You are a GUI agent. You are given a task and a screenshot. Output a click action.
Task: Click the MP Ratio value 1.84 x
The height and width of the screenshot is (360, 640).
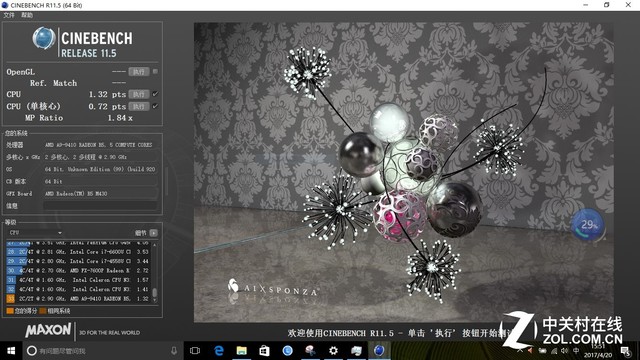[x=120, y=118]
